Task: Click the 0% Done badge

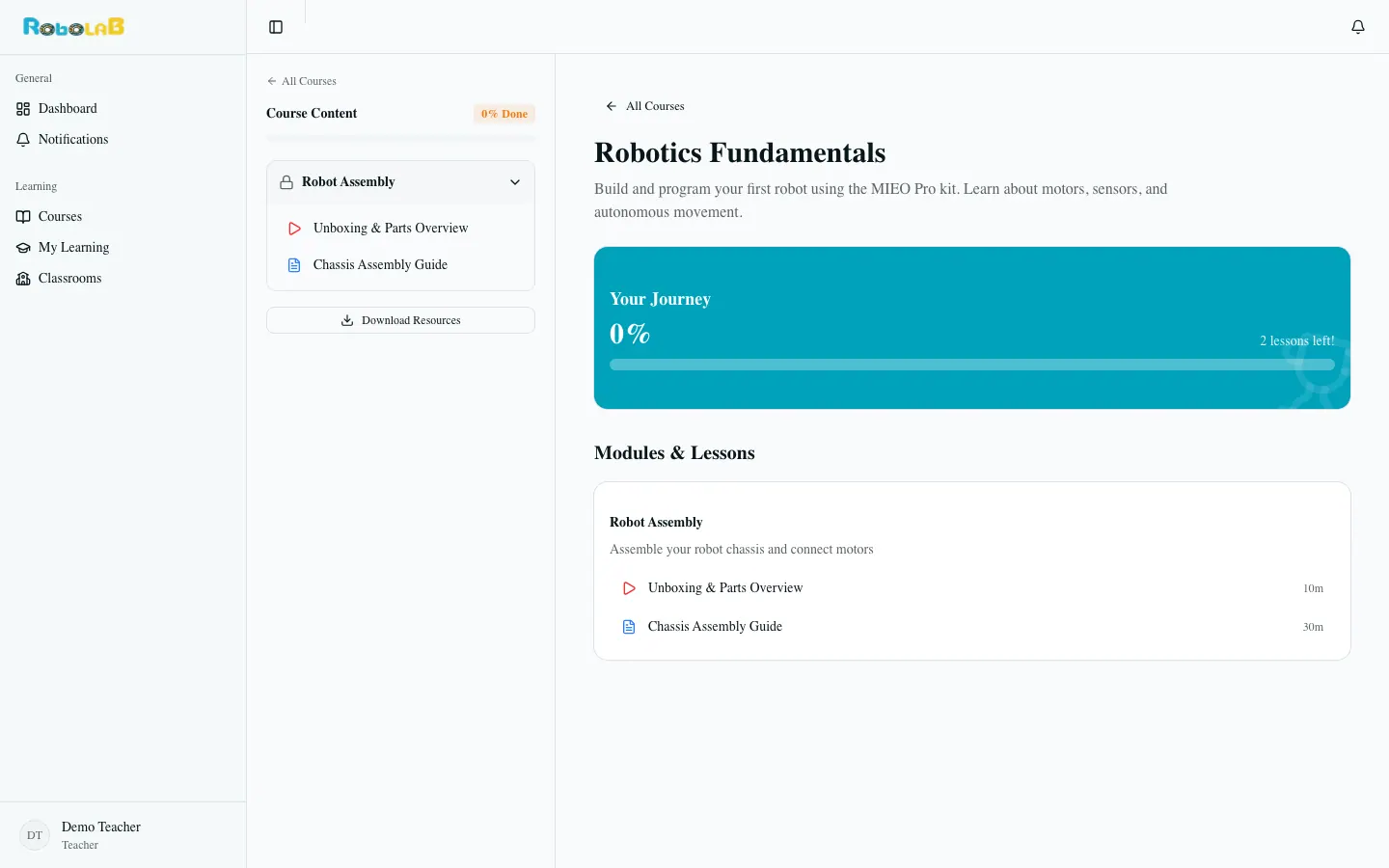Action: click(x=504, y=114)
